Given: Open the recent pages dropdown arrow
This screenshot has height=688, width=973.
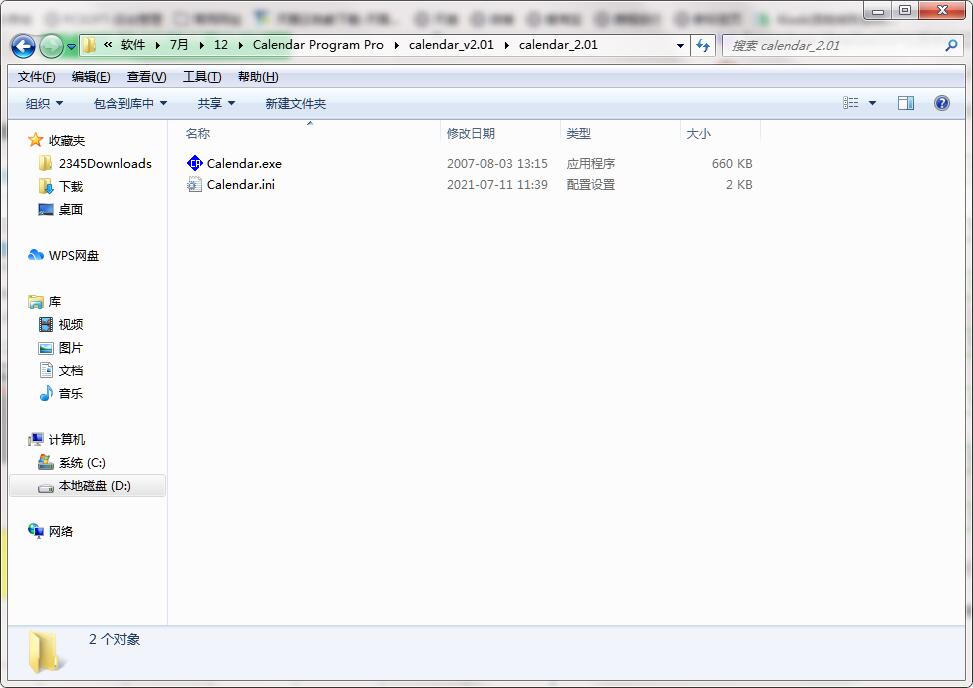Looking at the screenshot, I should point(71,47).
